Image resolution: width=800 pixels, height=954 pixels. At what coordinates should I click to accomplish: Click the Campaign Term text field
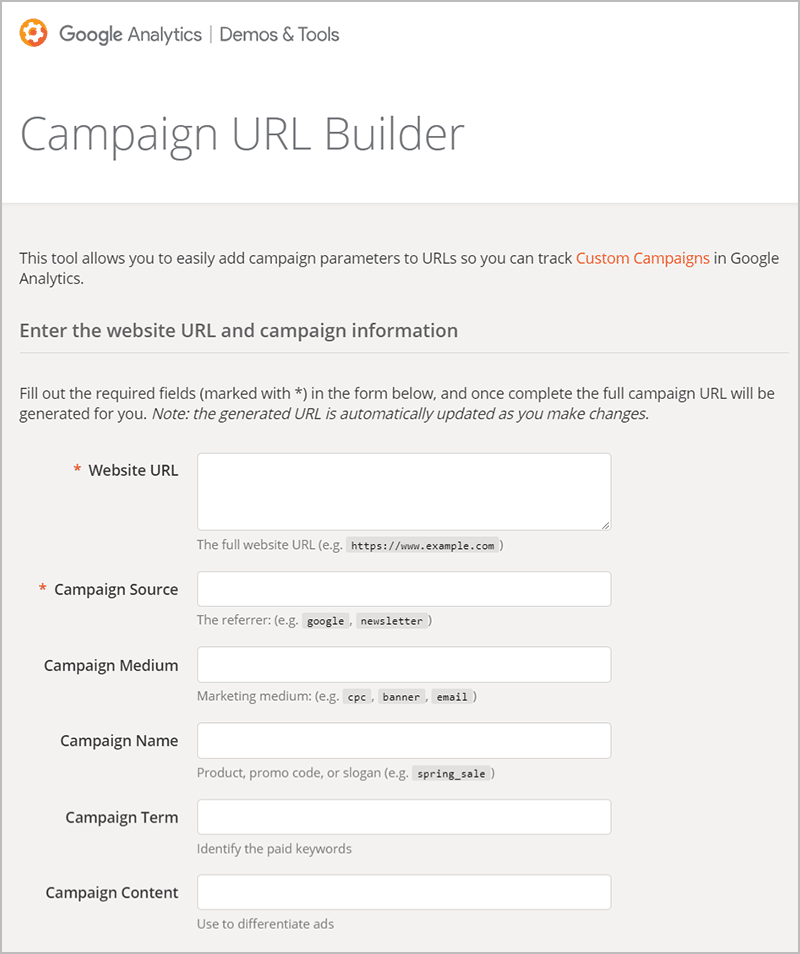(x=403, y=817)
